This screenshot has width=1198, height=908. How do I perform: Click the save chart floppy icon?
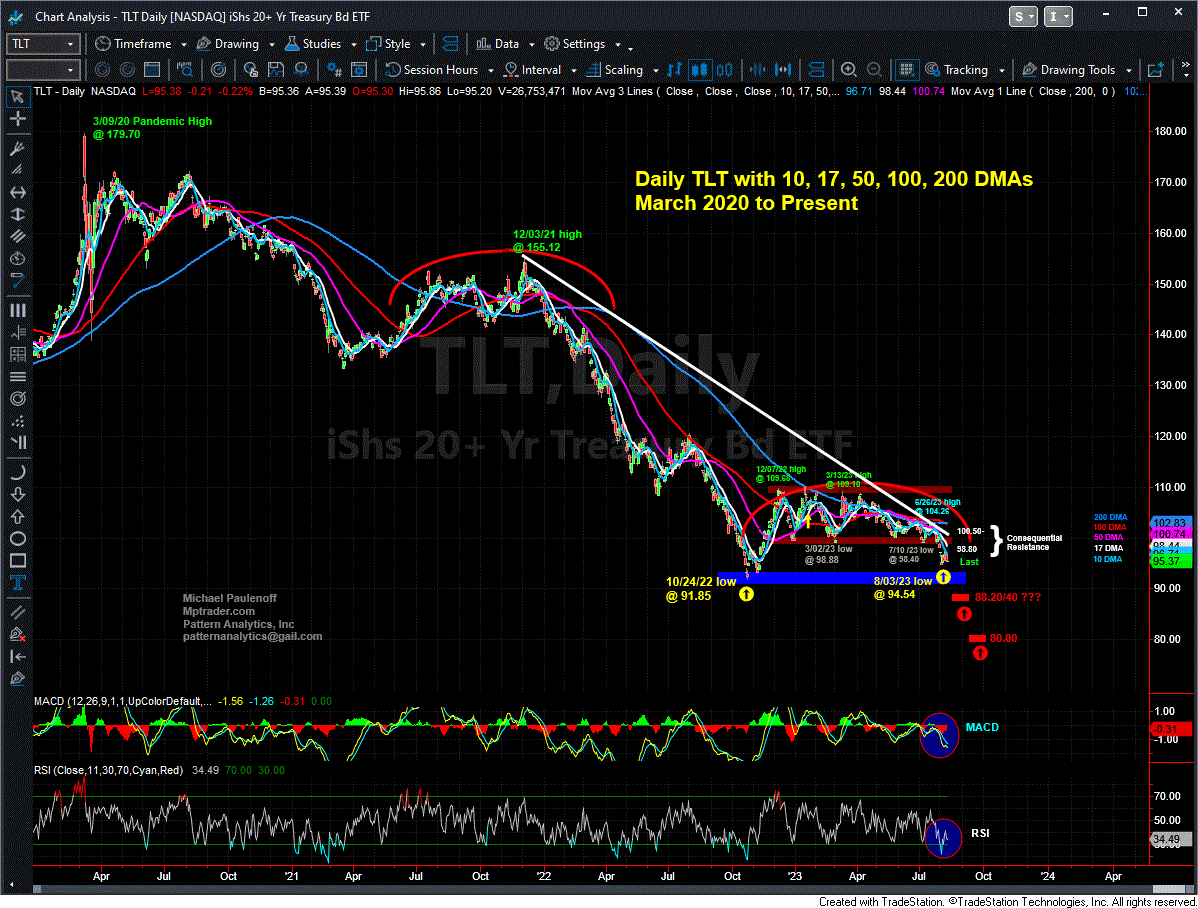(276, 70)
